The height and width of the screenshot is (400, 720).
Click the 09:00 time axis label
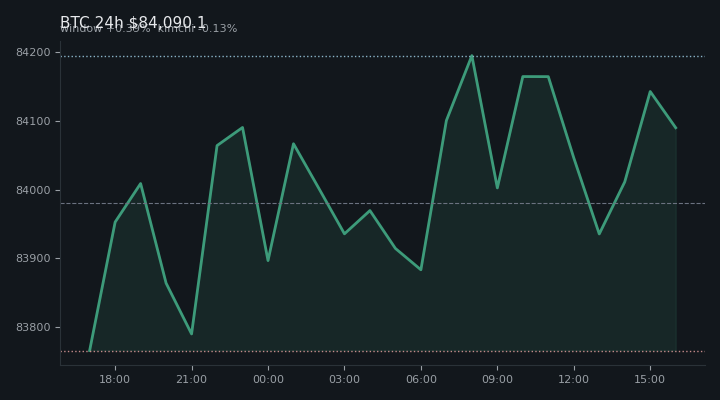coord(497,379)
